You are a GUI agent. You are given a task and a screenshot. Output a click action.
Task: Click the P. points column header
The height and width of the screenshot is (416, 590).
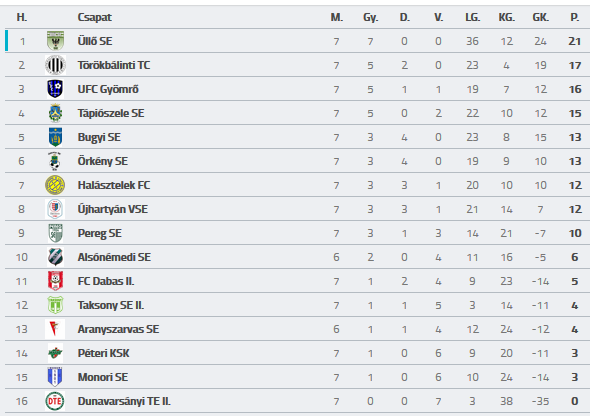575,17
